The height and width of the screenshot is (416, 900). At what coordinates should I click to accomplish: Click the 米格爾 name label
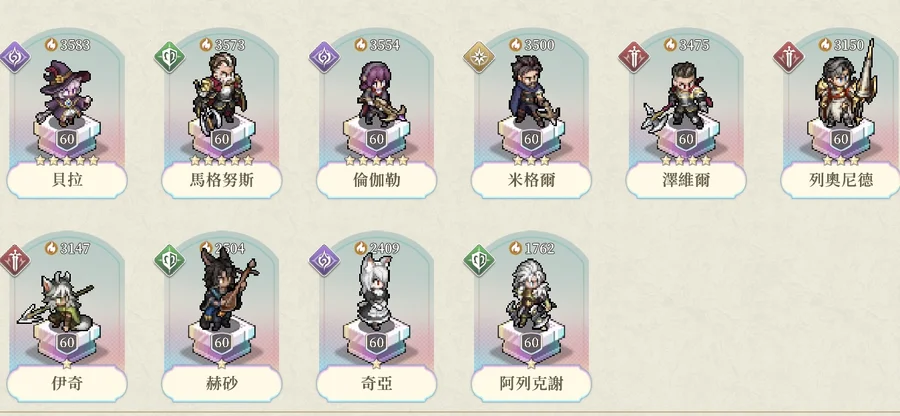coord(531,180)
